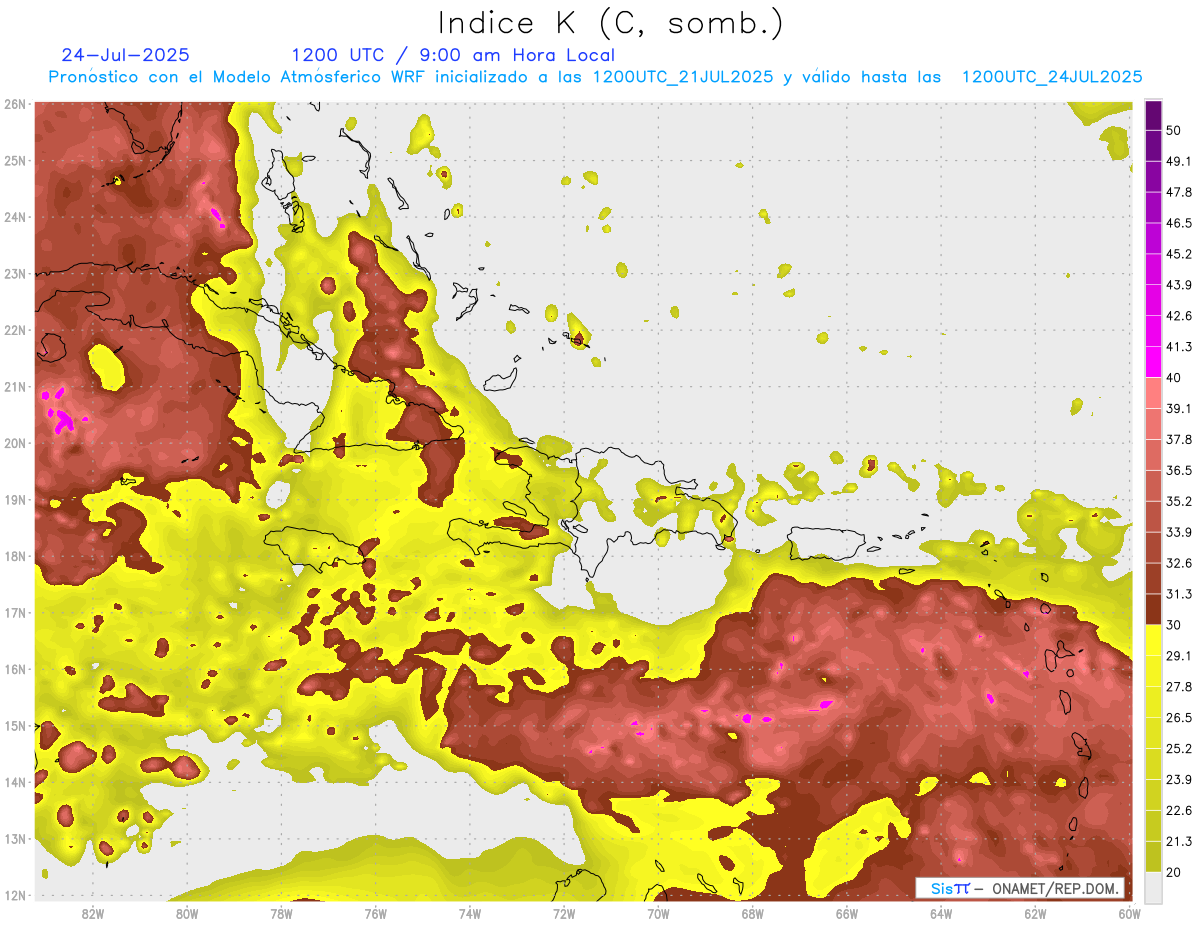Click the '60W' longitude label
Image resolution: width=1200 pixels, height=927 pixels.
coord(1129,914)
